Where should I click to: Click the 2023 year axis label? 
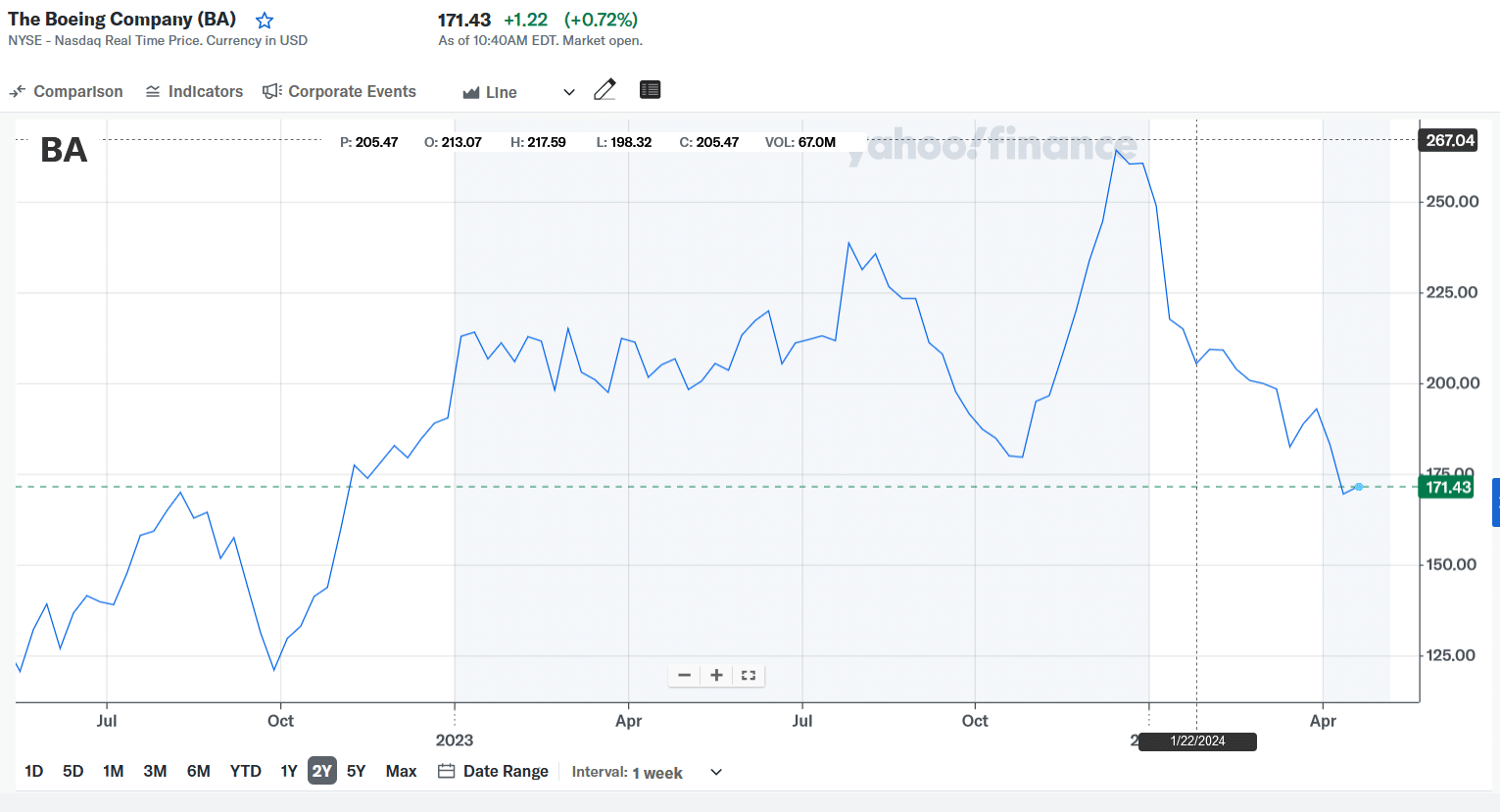(x=455, y=740)
